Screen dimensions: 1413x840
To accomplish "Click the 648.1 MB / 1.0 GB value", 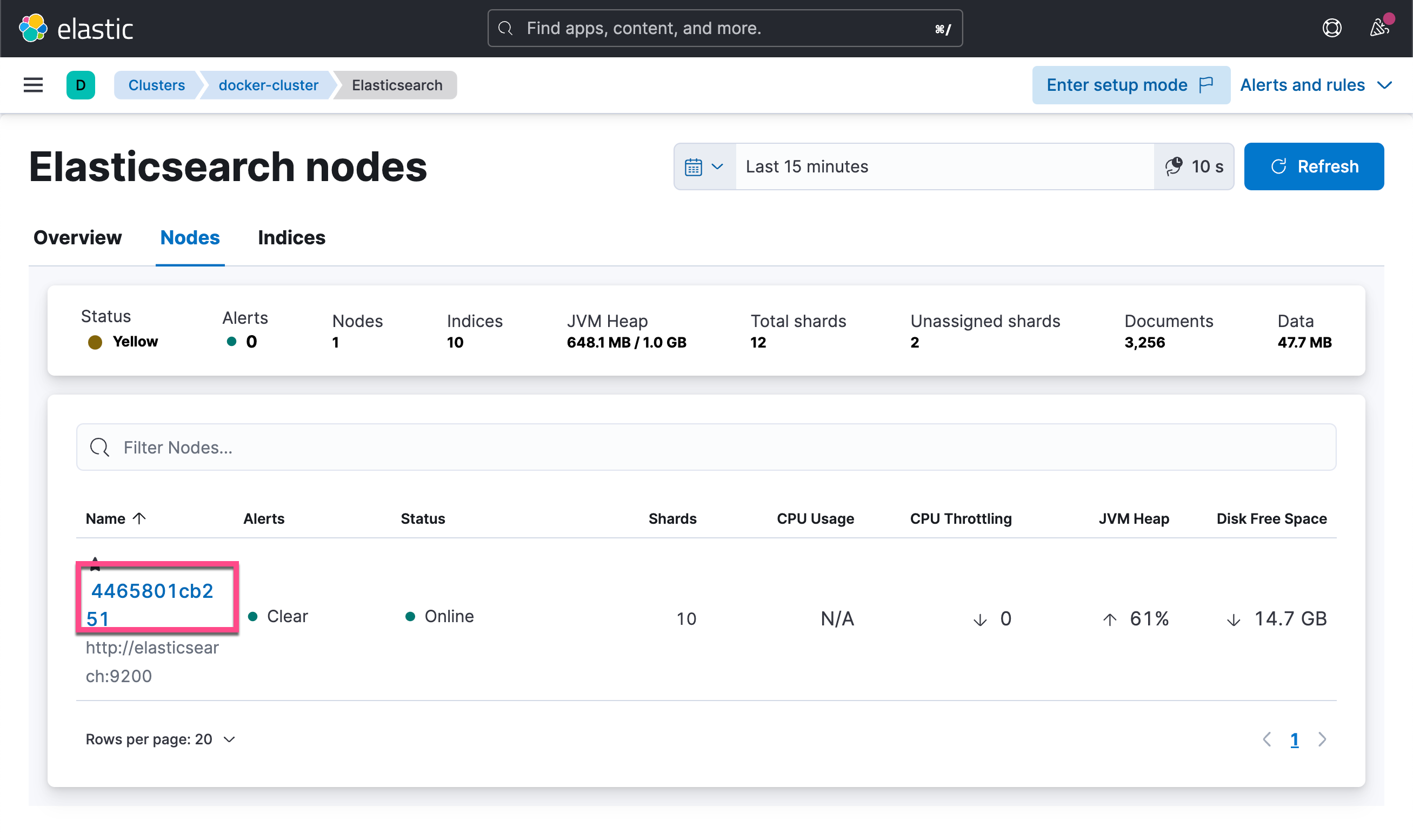I will (x=626, y=343).
